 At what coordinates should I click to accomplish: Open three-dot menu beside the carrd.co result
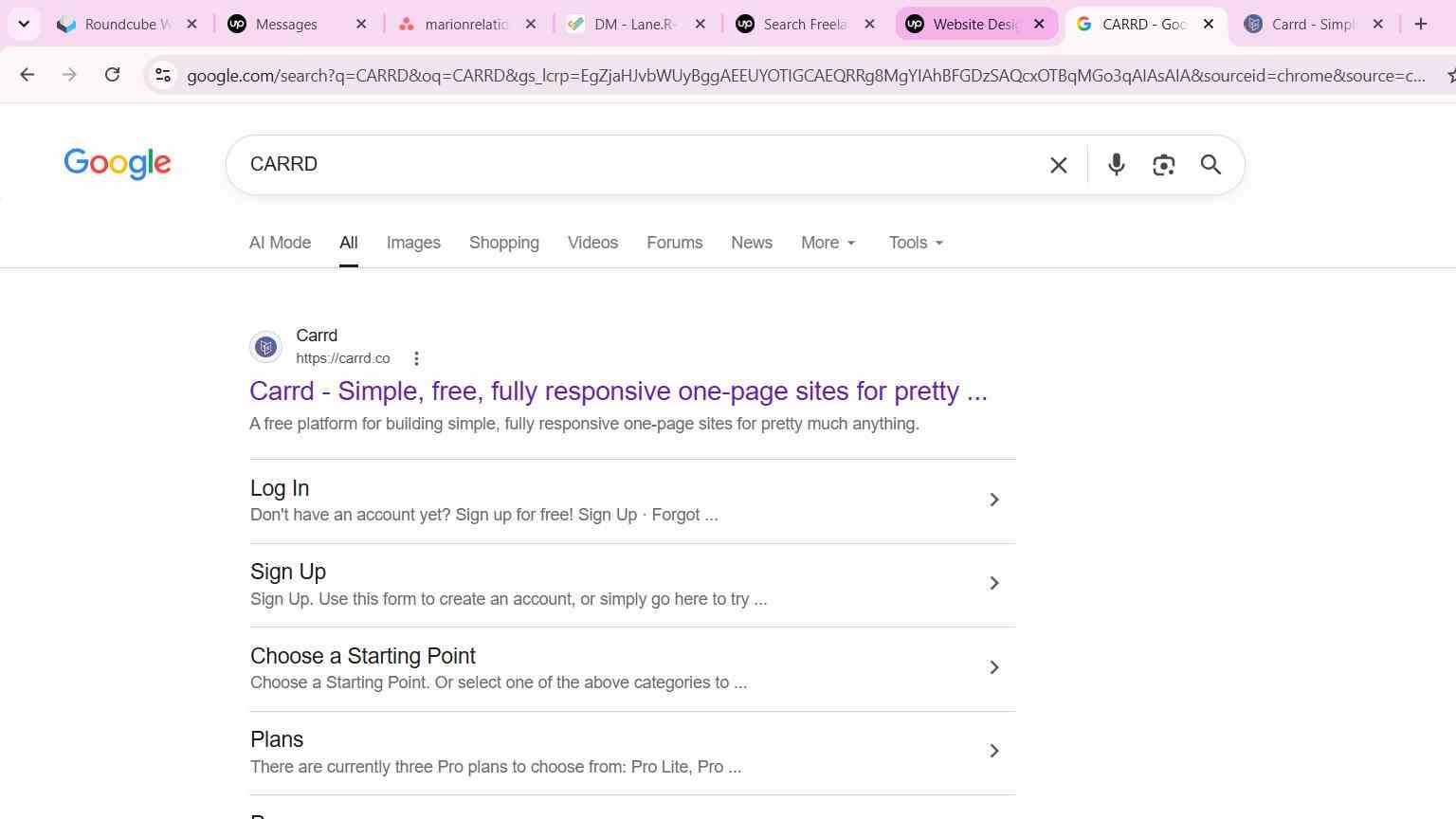click(x=416, y=358)
